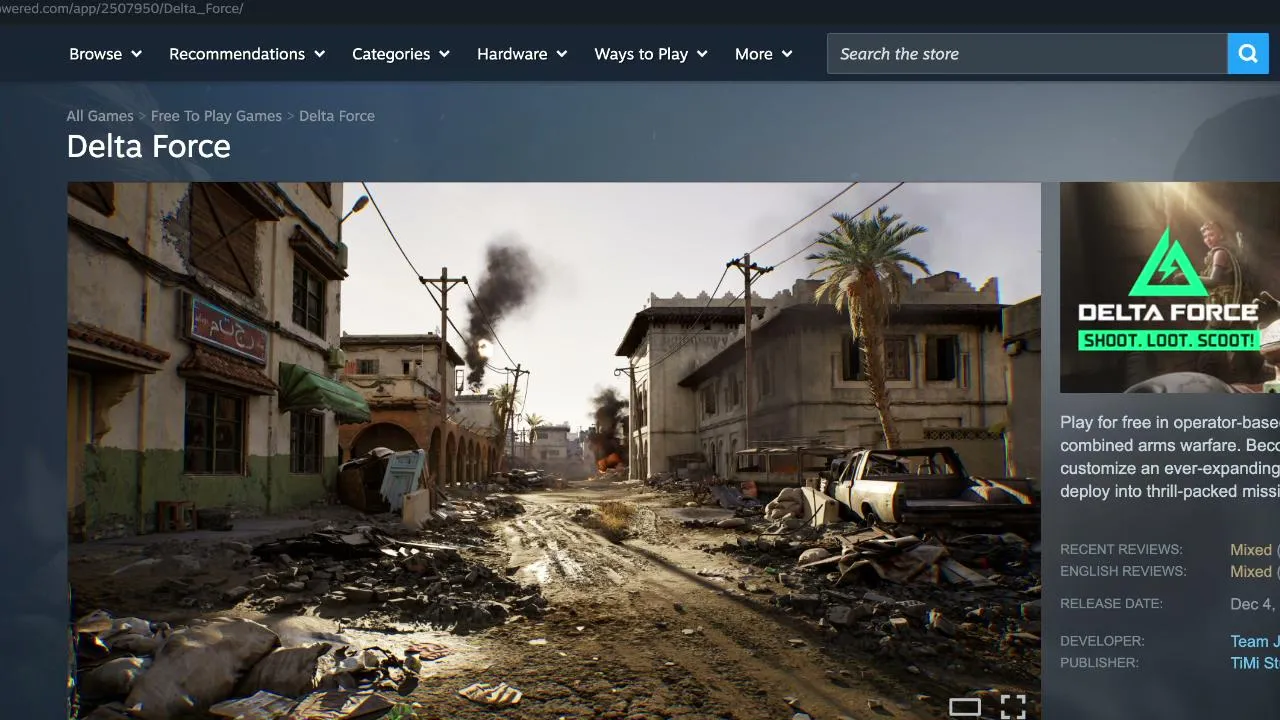Open Free To Play Games breadcrumb
Image resolution: width=1280 pixels, height=720 pixels.
216,116
